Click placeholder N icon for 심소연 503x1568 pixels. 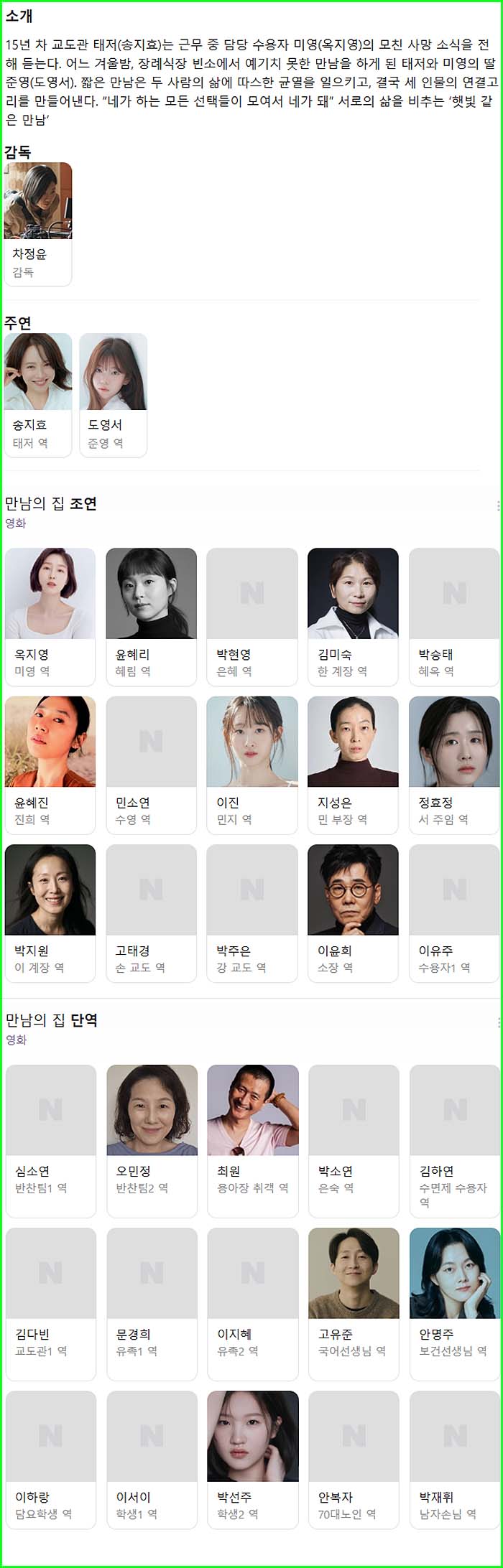(51, 1110)
